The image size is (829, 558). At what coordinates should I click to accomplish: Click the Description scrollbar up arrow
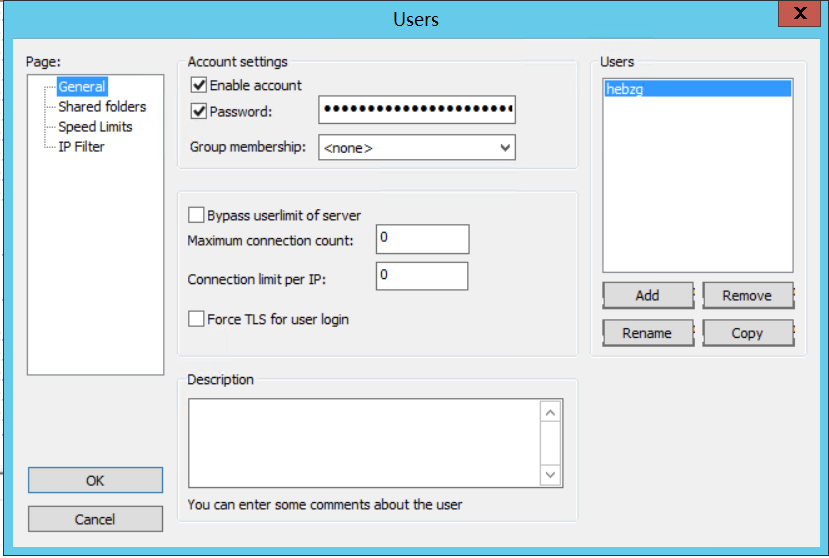click(x=550, y=412)
